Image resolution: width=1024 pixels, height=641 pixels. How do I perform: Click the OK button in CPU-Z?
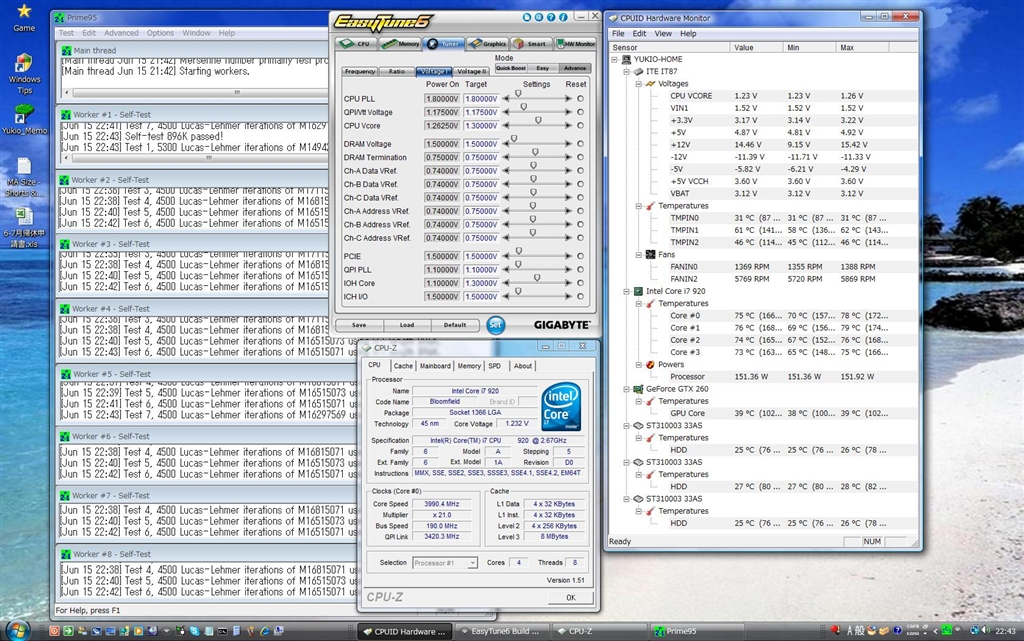[x=570, y=597]
